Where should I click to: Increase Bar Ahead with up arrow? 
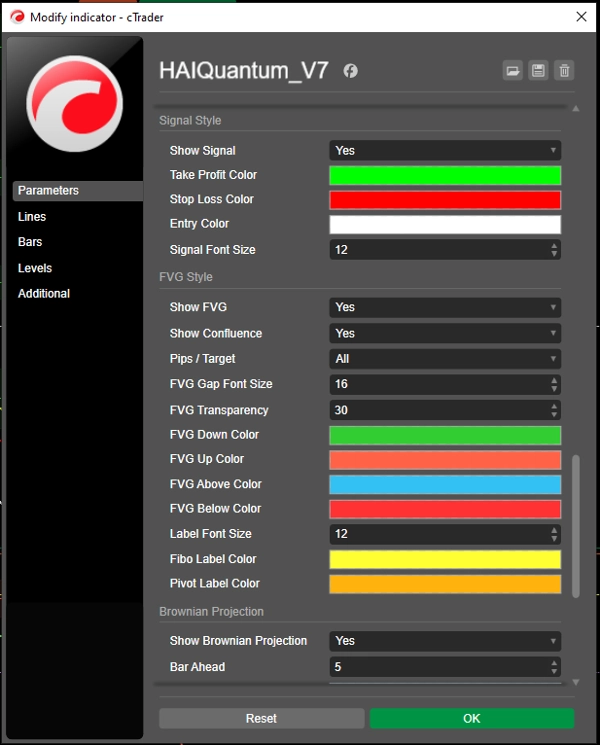(554, 663)
